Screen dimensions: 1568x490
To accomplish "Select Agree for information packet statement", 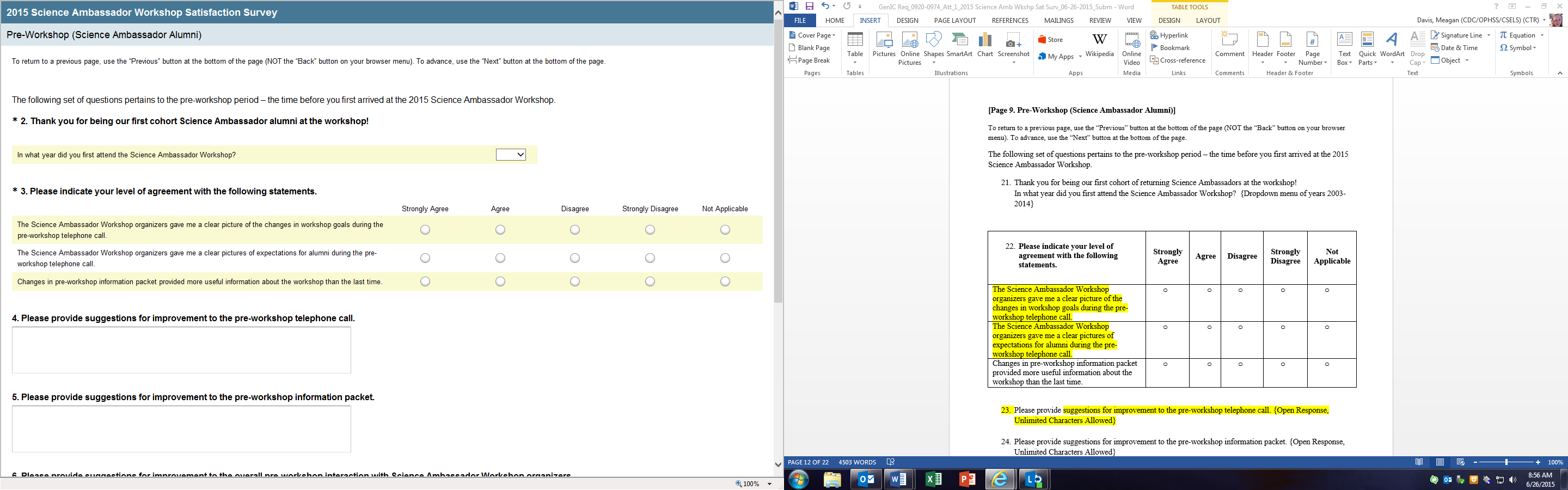I will point(500,281).
